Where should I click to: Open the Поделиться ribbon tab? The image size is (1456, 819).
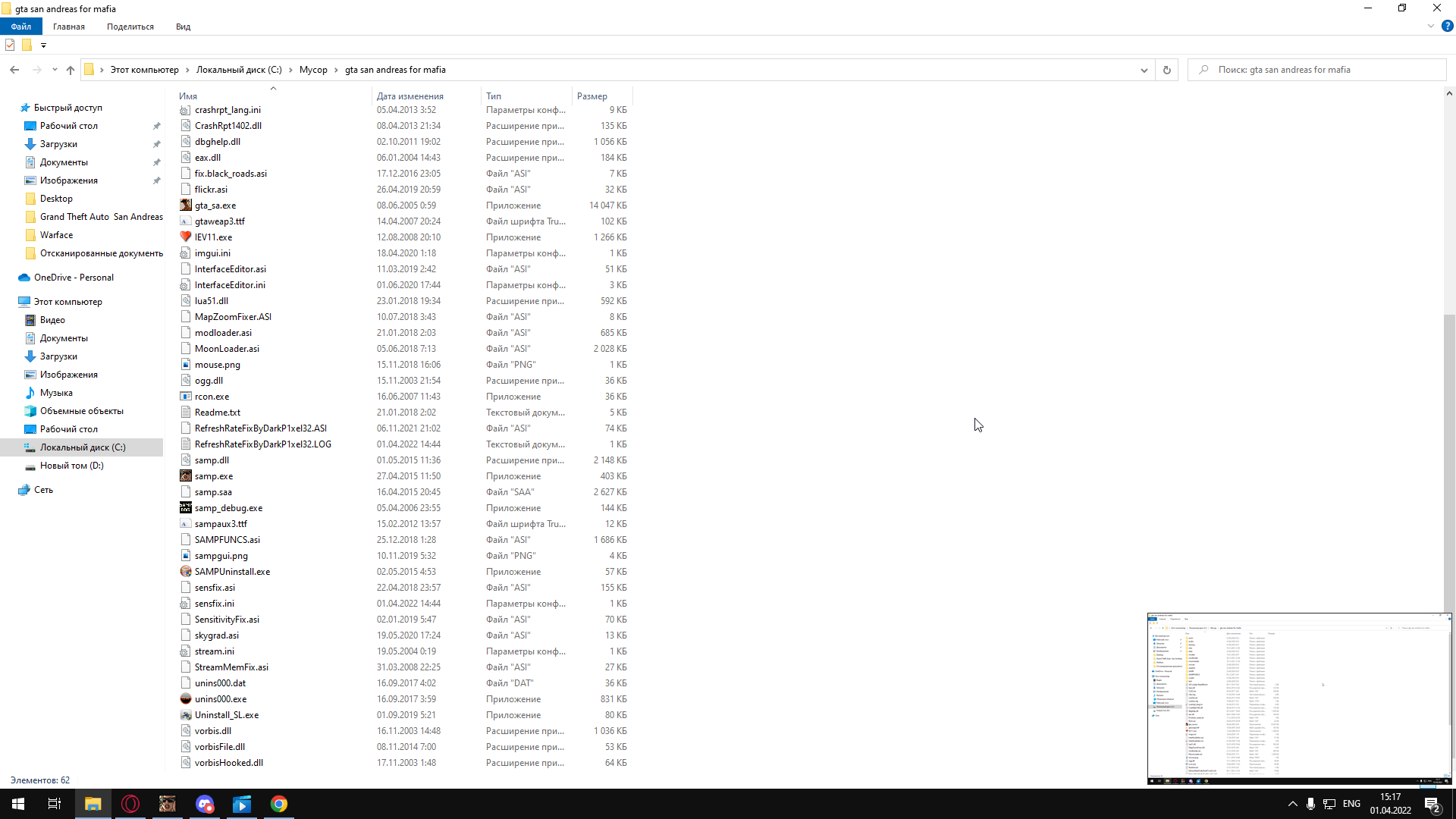pyautogui.click(x=130, y=27)
